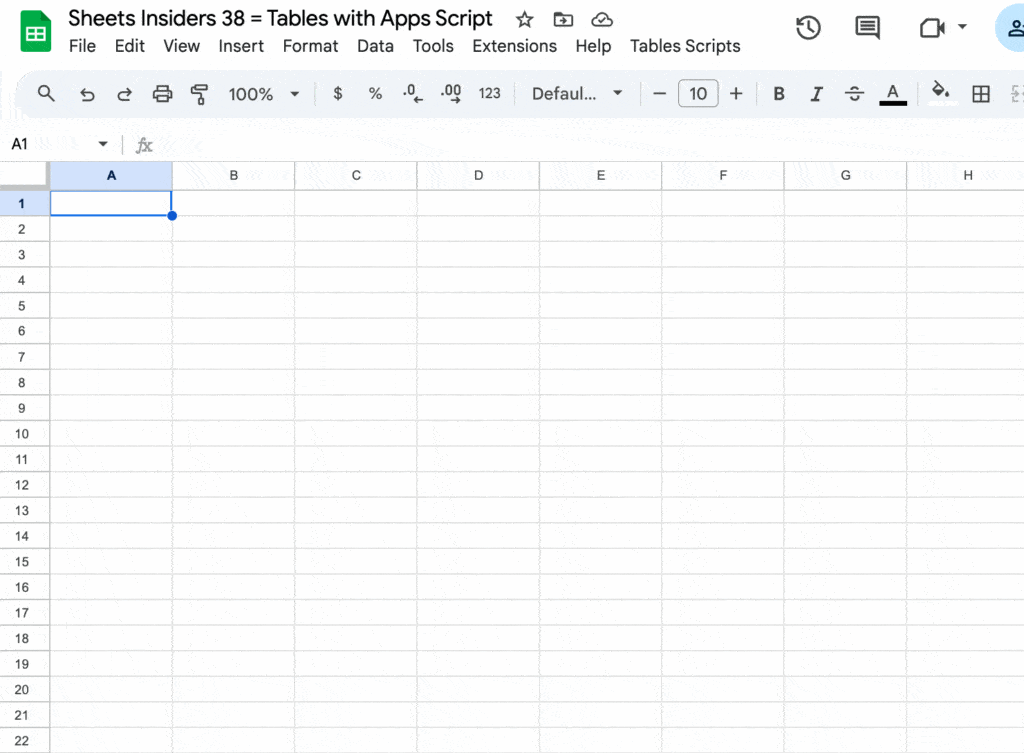
Task: Expand the default font dropdown
Action: 577,94
